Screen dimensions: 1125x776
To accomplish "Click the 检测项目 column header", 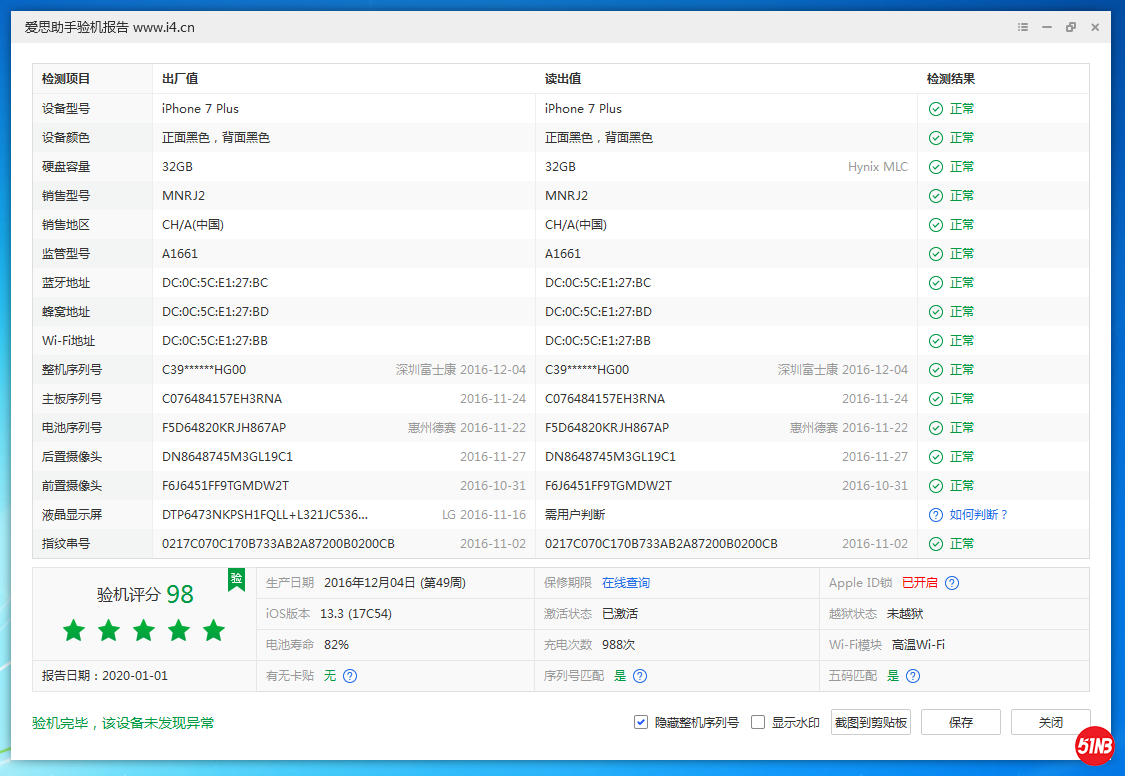I will 66,79.
